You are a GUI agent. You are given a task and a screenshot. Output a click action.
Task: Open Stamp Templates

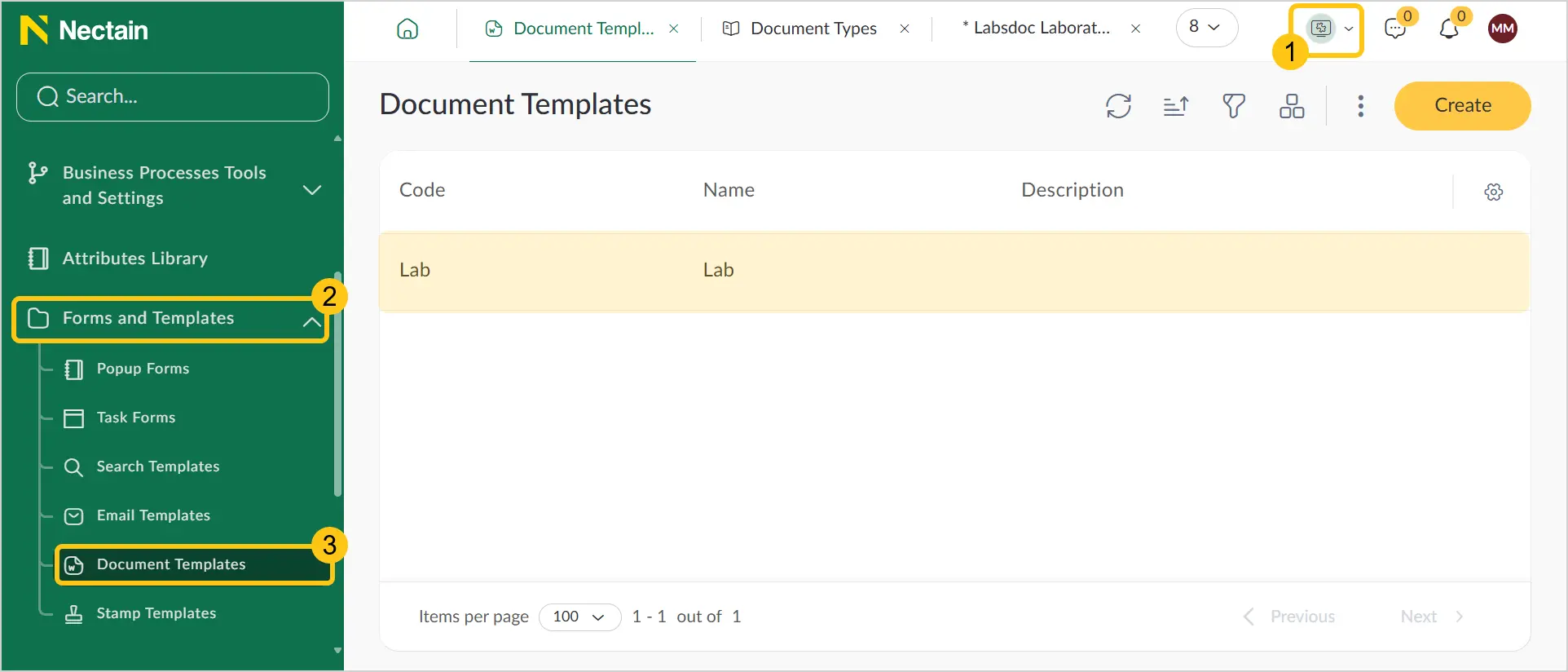156,613
